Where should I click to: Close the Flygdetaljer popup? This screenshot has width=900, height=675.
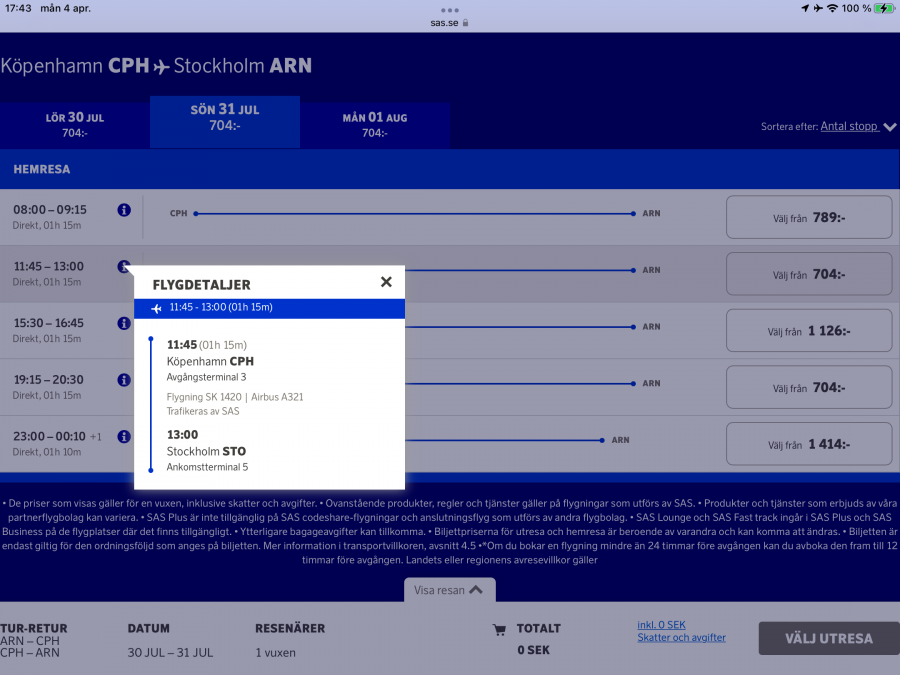(x=386, y=282)
